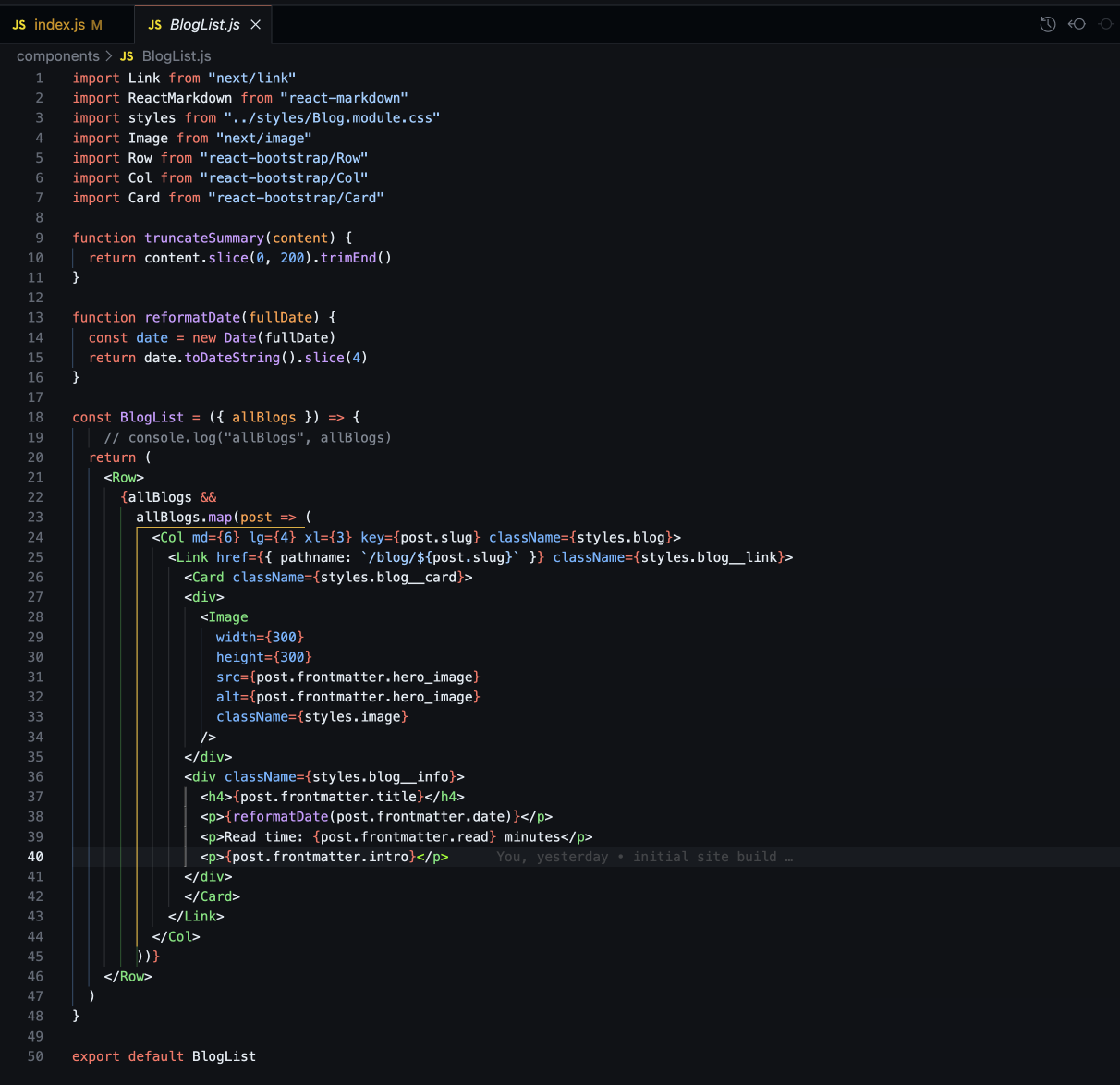Click allBlogs.map call on line 23
Screen dimensions: 1120x1085
184,518
